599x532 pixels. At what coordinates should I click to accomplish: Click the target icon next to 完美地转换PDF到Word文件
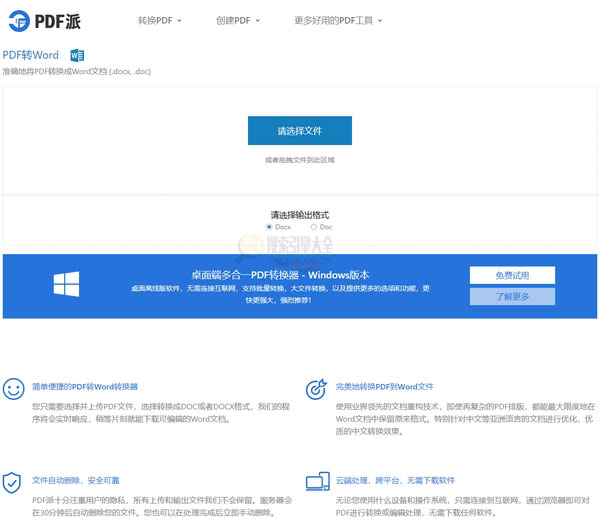pos(316,389)
